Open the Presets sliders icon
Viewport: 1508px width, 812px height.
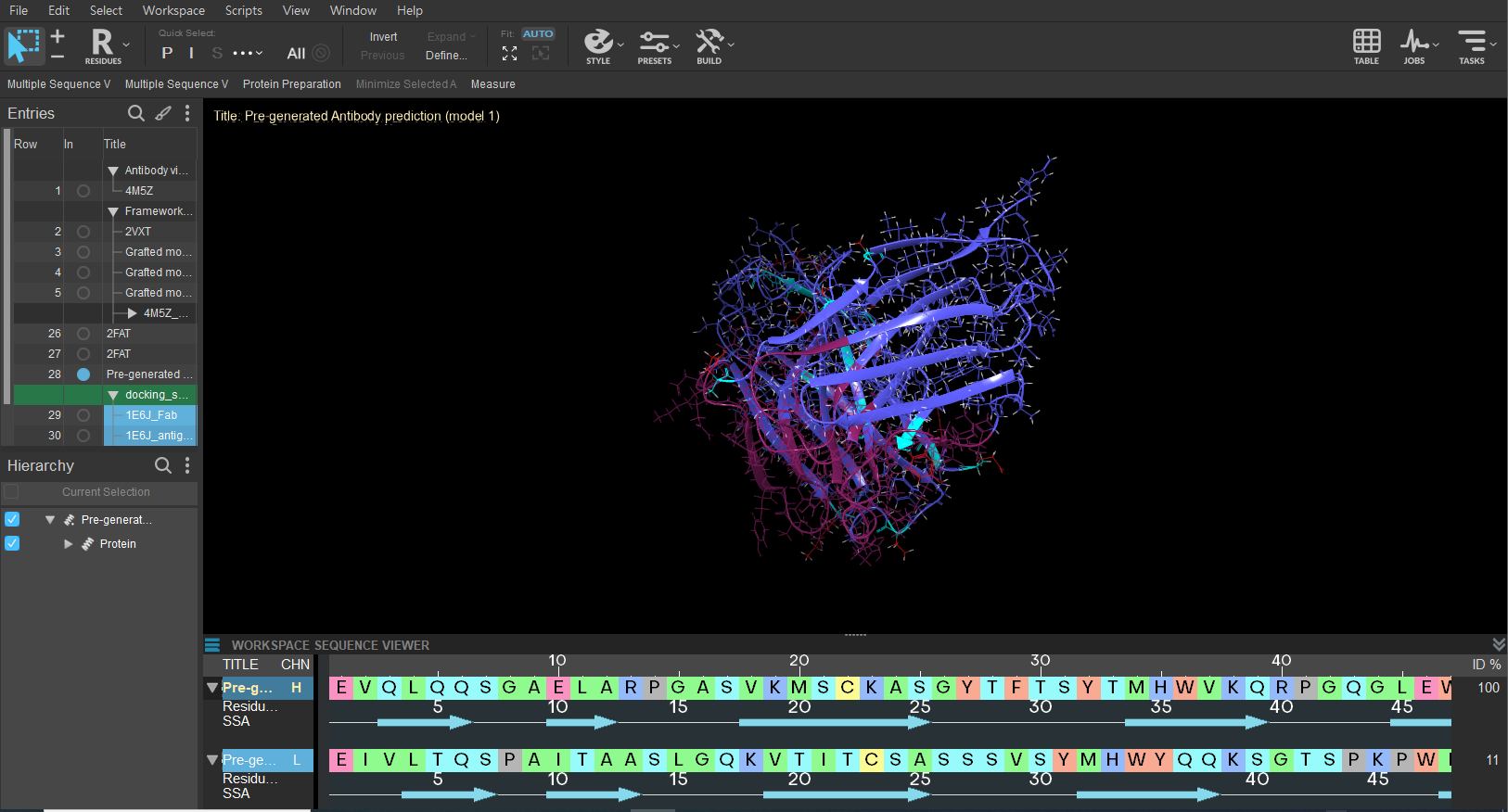coord(654,45)
